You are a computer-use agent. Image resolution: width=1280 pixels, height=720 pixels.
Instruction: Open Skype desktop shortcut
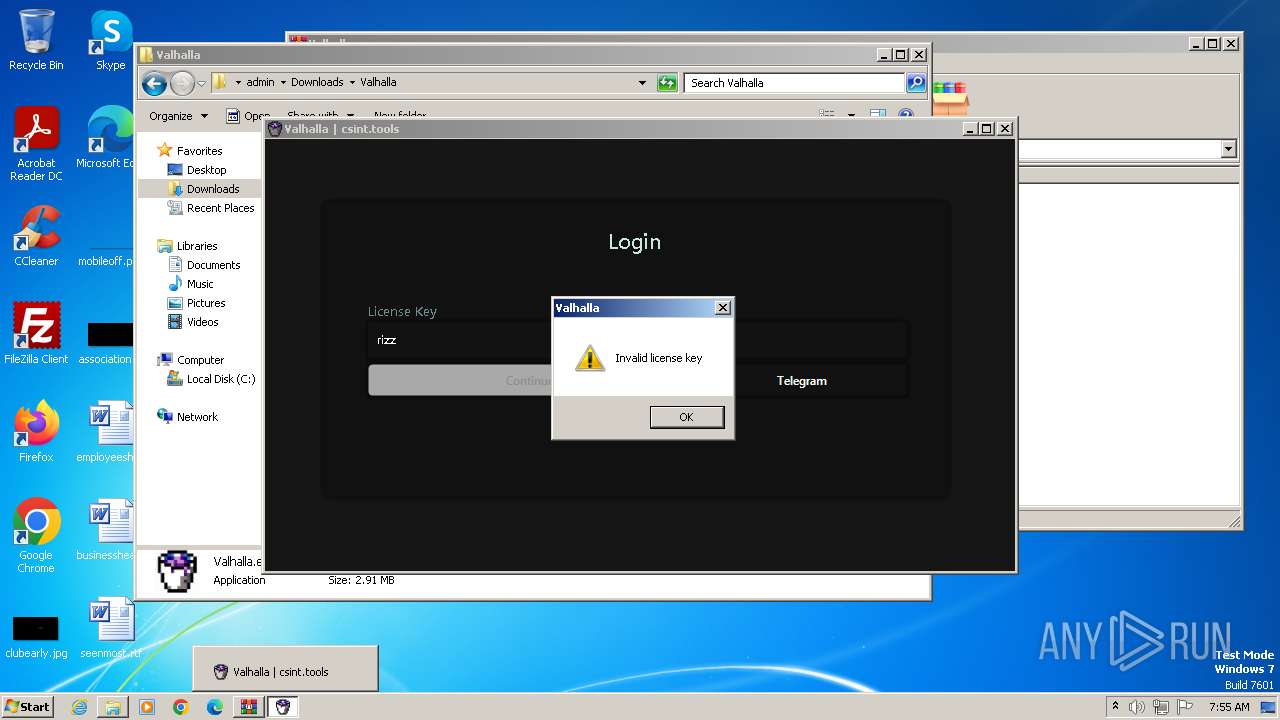click(x=111, y=41)
